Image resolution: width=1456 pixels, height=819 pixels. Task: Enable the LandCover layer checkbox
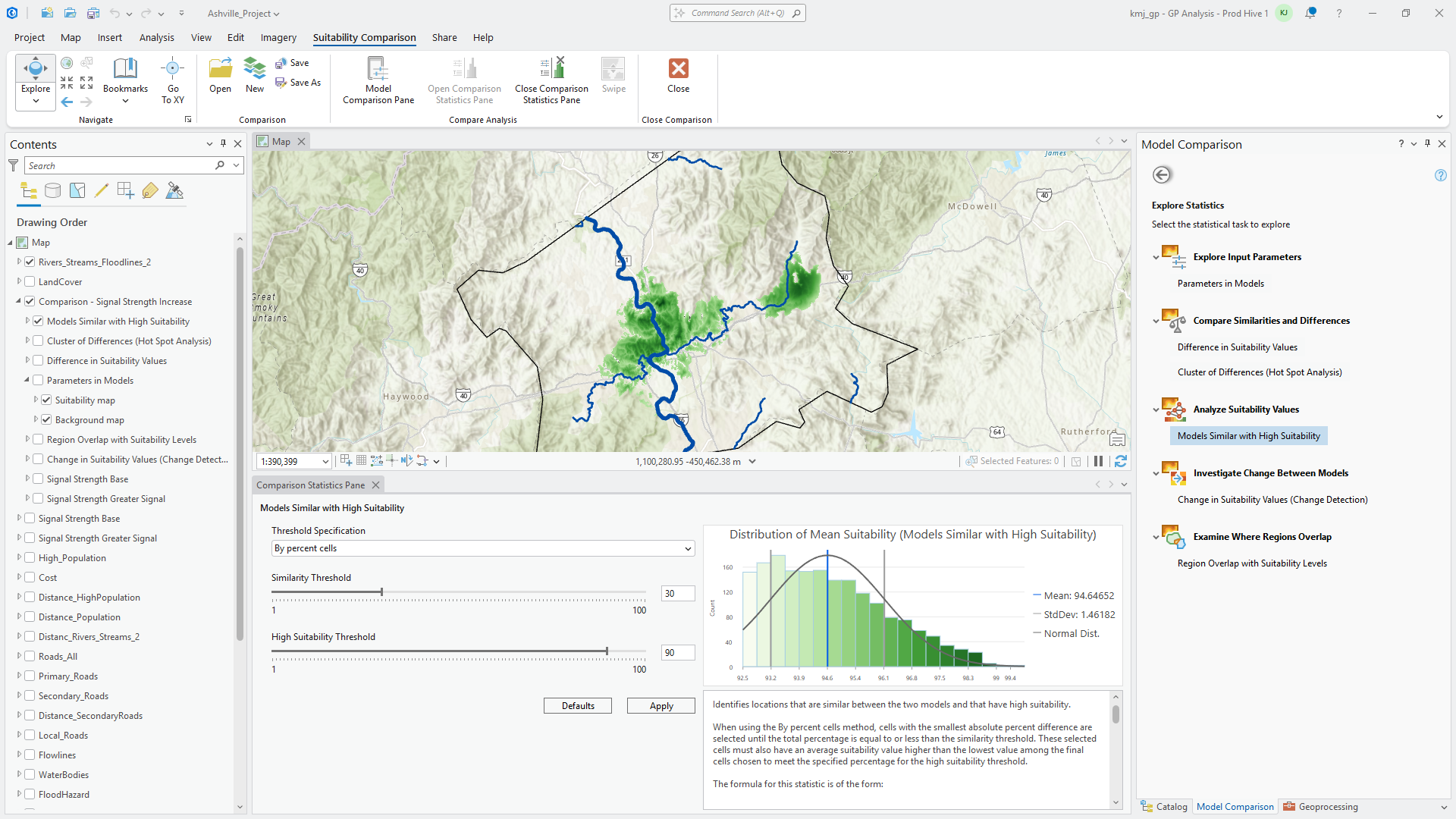pyautogui.click(x=30, y=282)
